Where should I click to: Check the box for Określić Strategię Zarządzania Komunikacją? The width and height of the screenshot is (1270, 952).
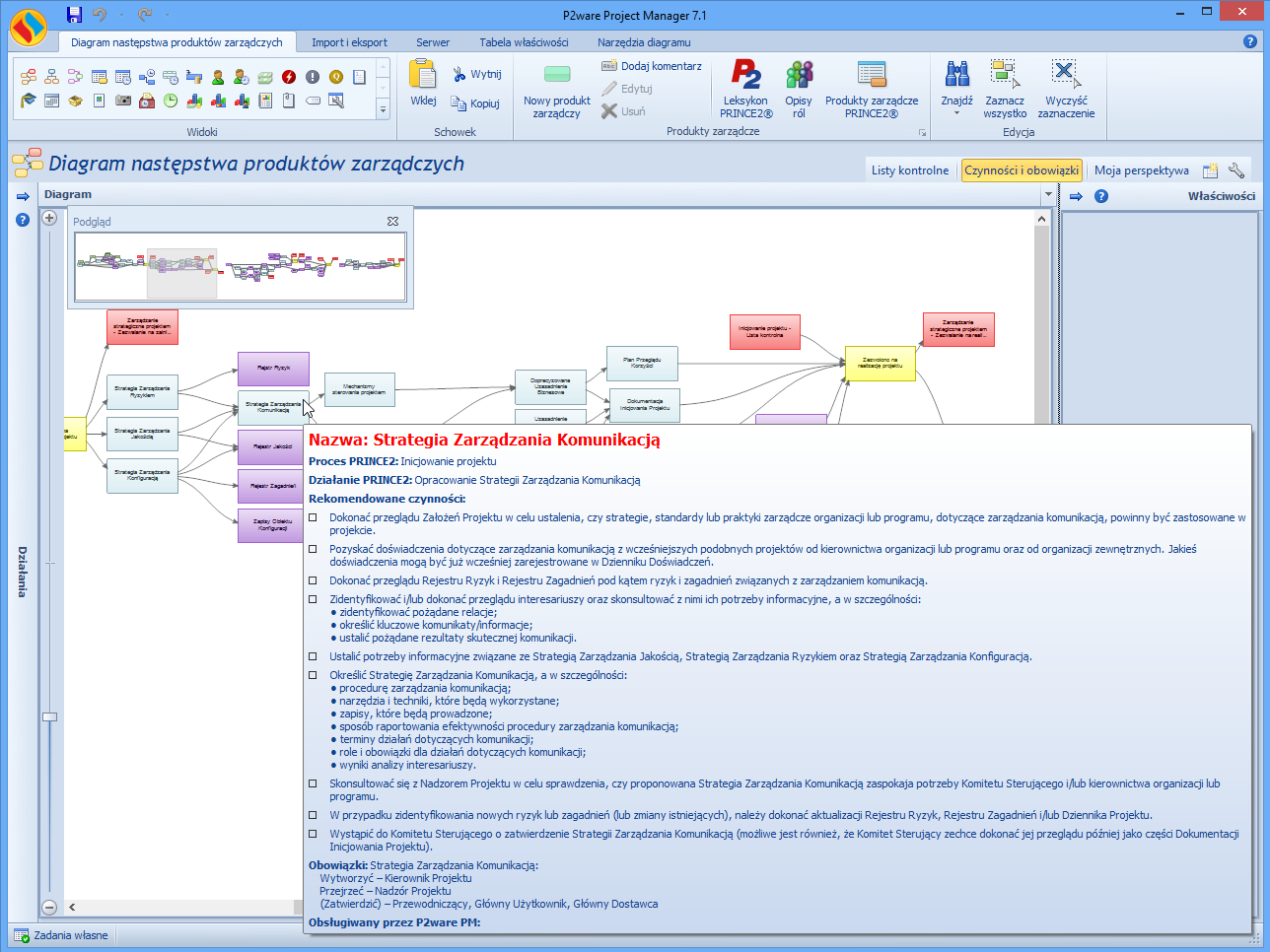click(x=313, y=675)
